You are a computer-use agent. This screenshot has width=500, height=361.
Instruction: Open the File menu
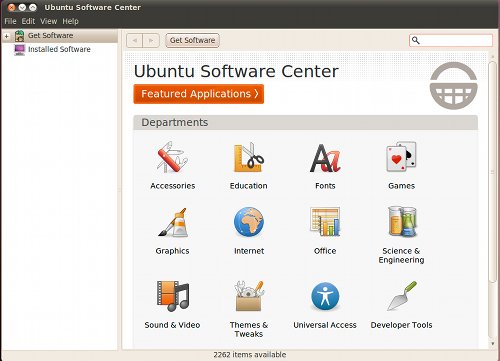coord(10,21)
